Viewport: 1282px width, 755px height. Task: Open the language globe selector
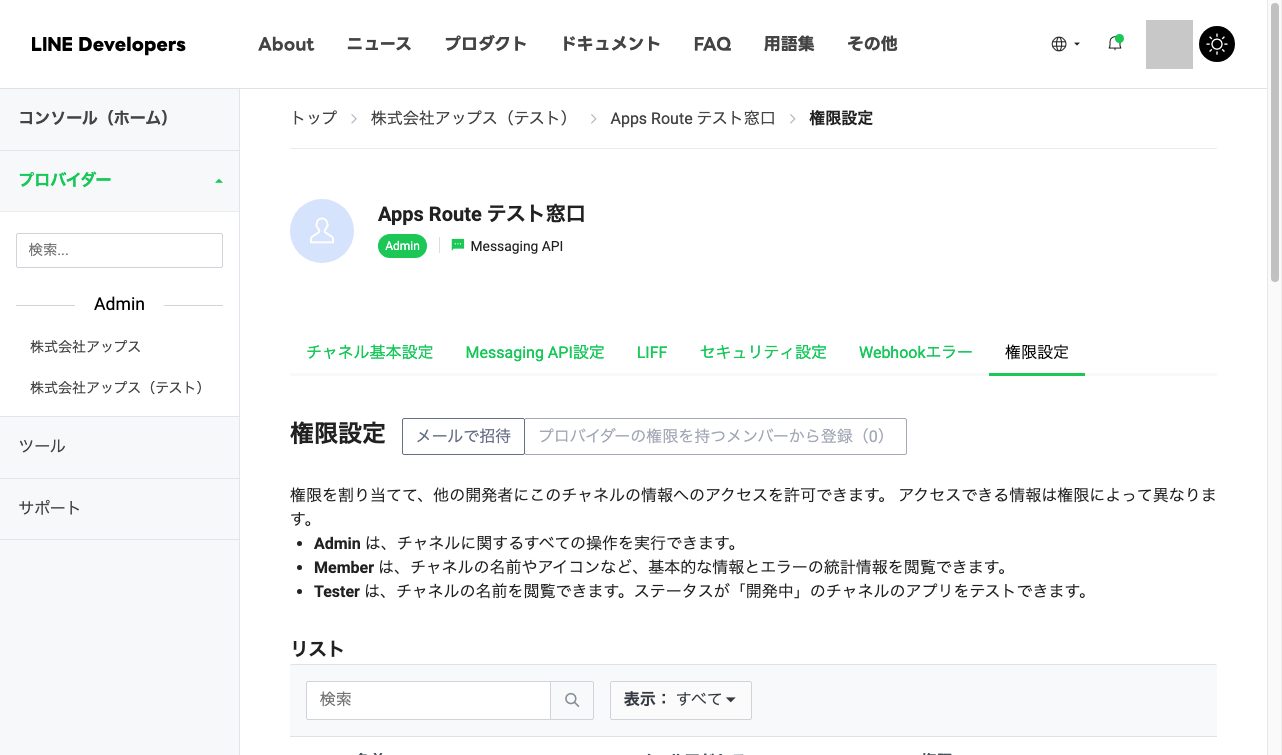[1066, 44]
